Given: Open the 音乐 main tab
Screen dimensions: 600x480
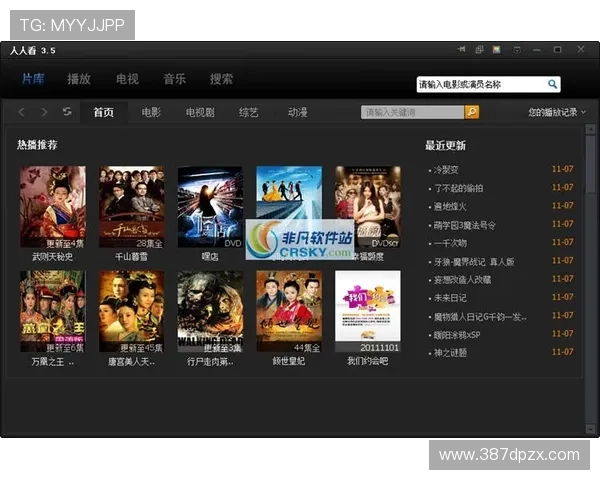Looking at the screenshot, I should [175, 79].
